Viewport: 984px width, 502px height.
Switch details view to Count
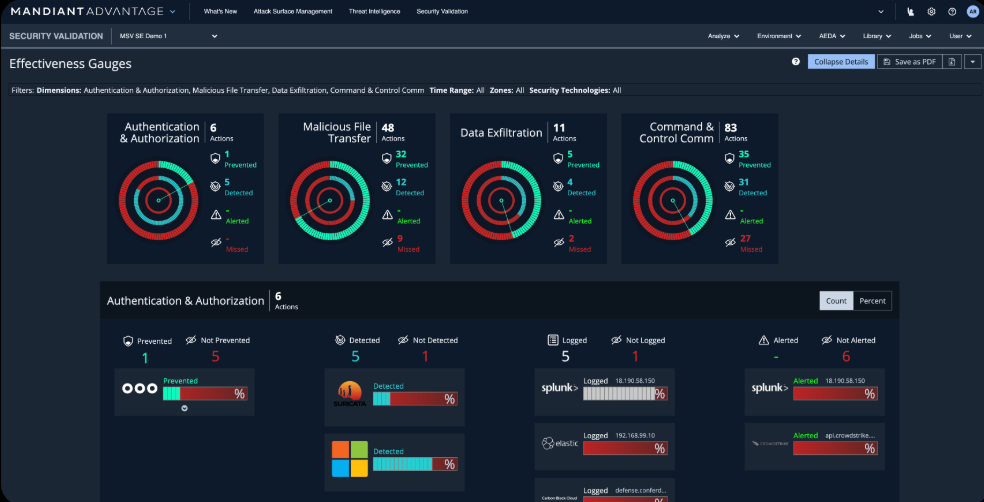click(x=836, y=301)
